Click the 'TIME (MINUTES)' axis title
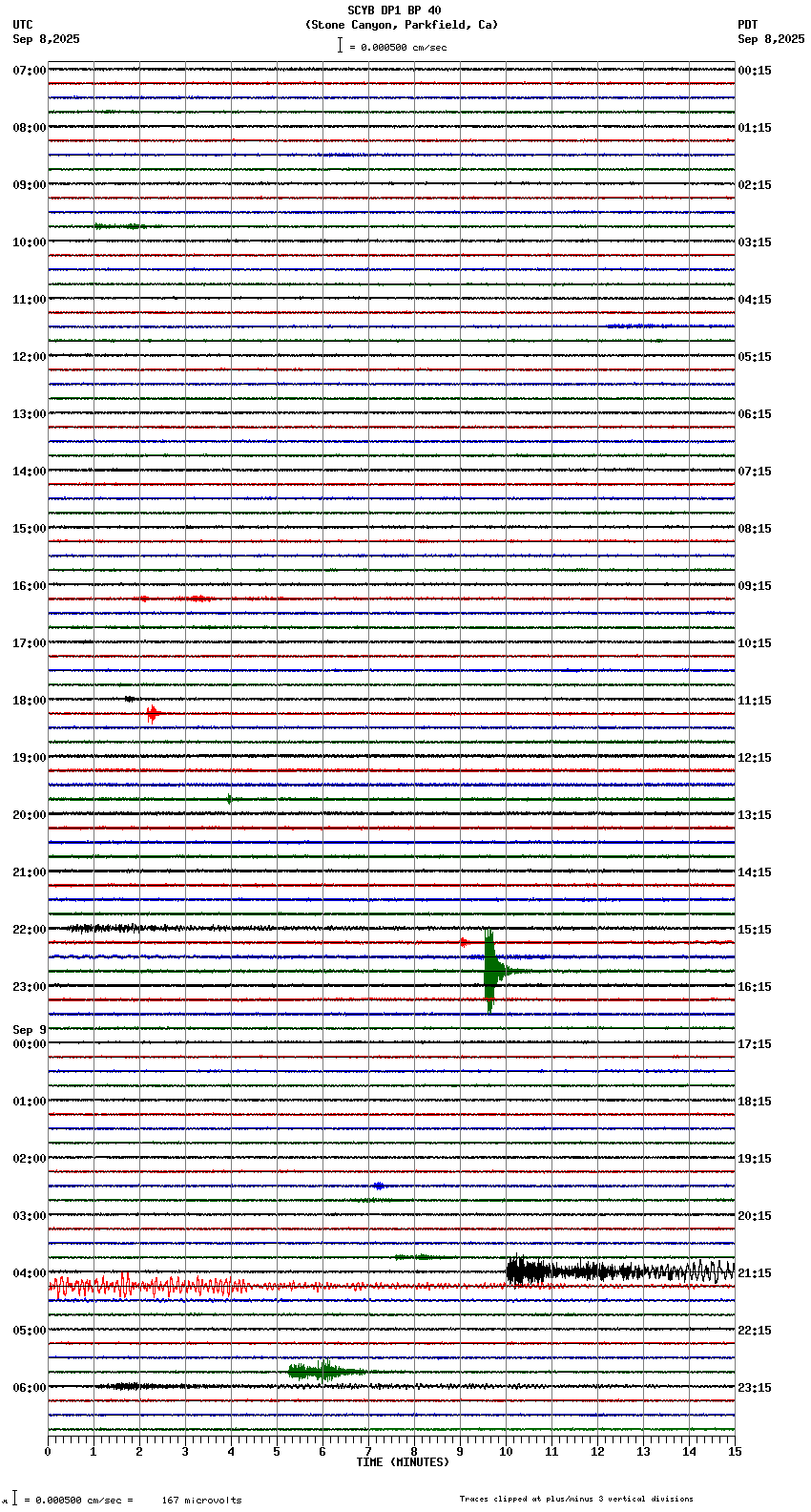 403,1462
